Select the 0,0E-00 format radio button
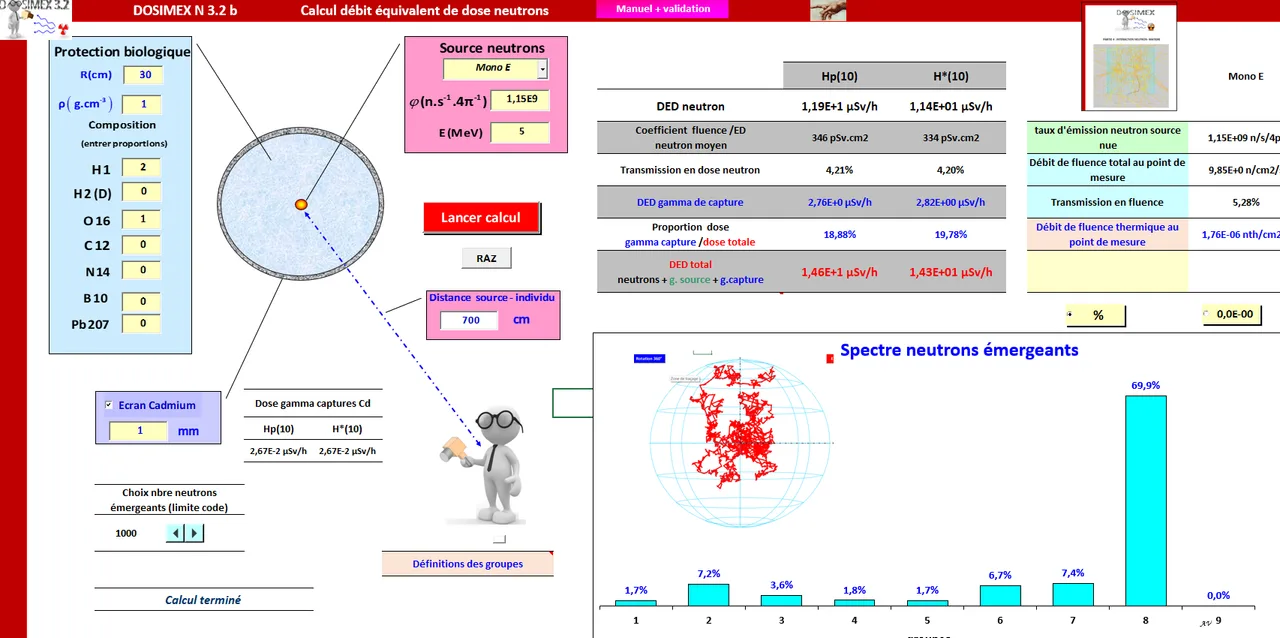Screen dimensions: 1280x638 pos(1207,314)
